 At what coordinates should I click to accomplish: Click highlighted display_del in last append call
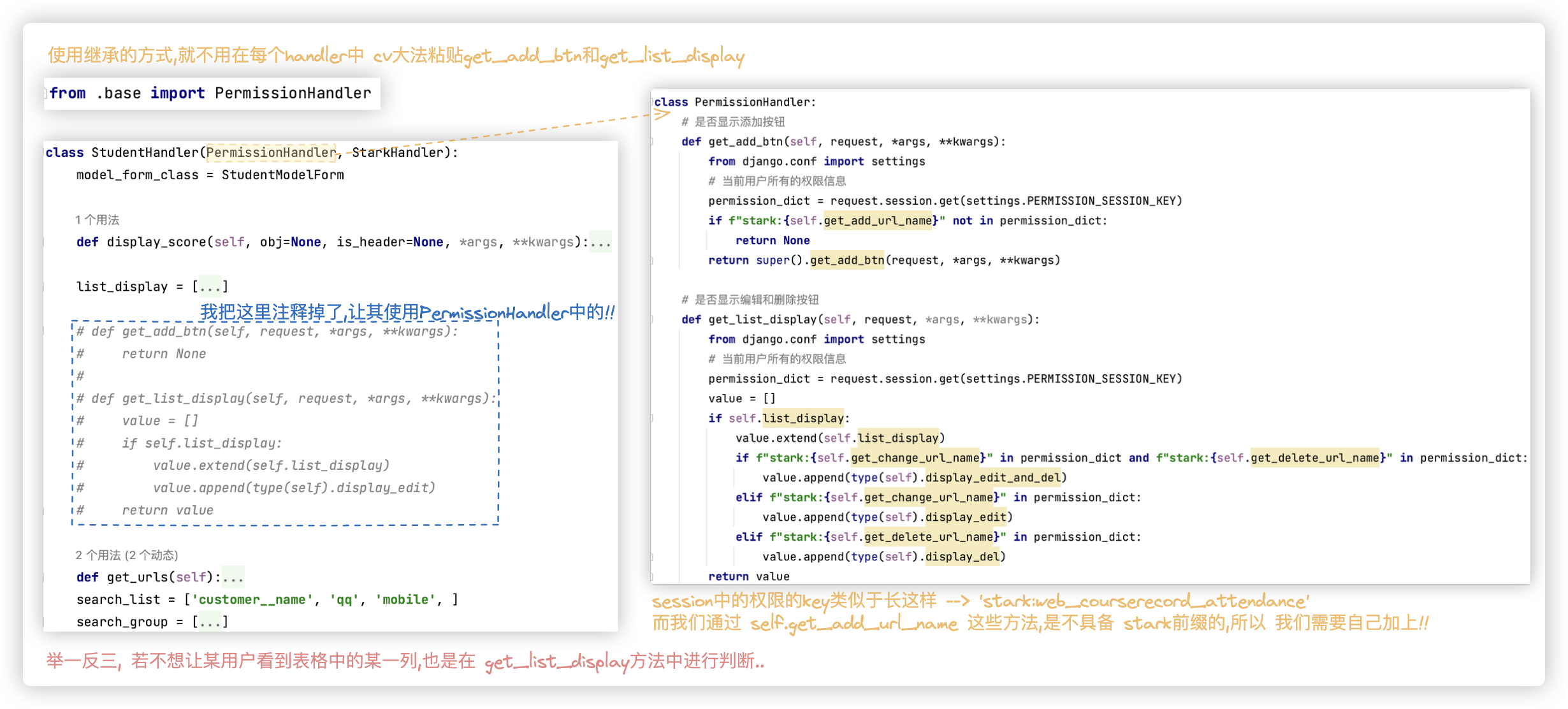click(962, 557)
